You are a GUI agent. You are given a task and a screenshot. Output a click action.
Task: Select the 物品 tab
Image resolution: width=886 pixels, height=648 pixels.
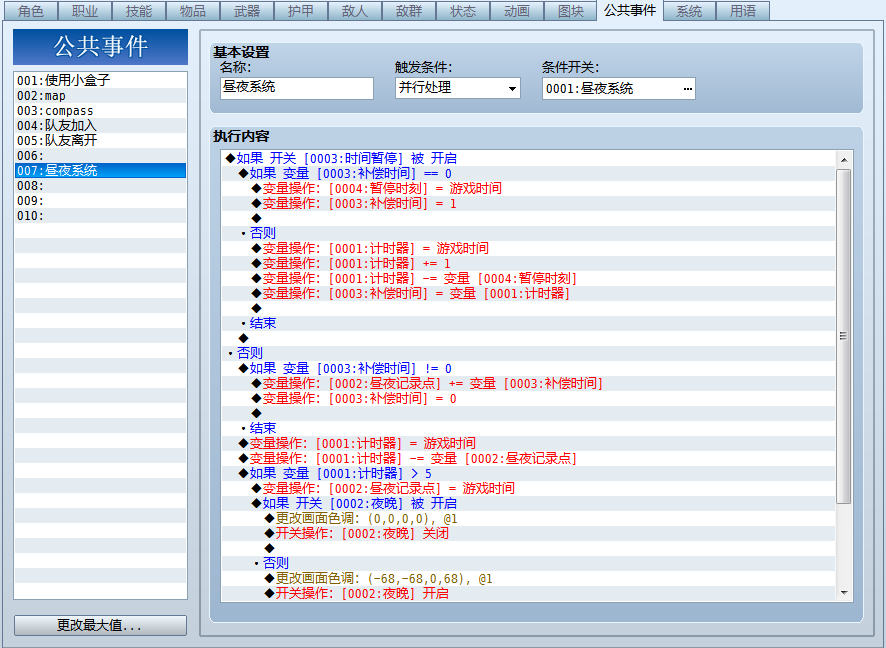tap(193, 11)
